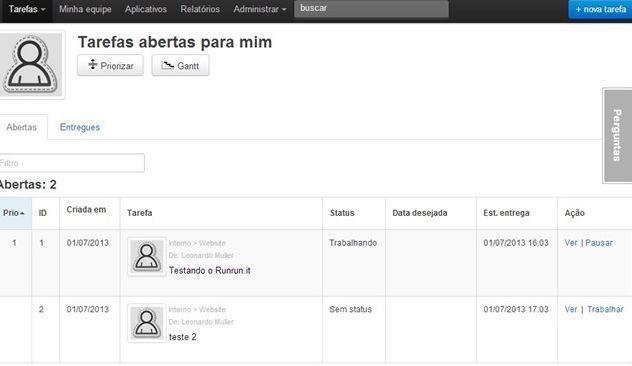Click the large user profile avatar
The width and height of the screenshot is (632, 366).
31,64
